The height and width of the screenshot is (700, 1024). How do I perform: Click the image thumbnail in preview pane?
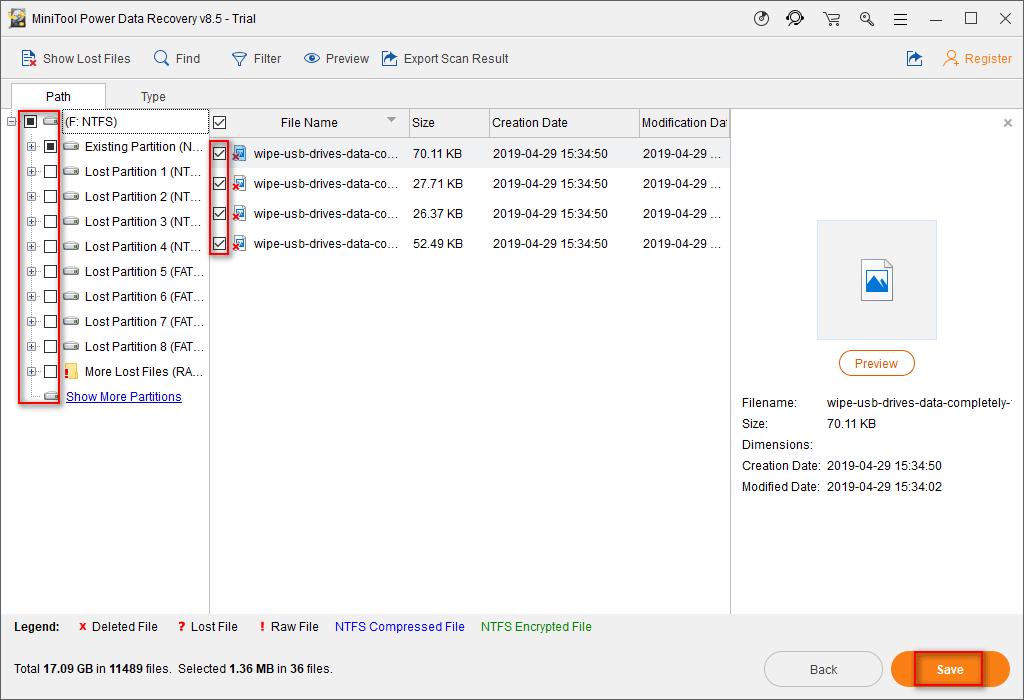[876, 279]
